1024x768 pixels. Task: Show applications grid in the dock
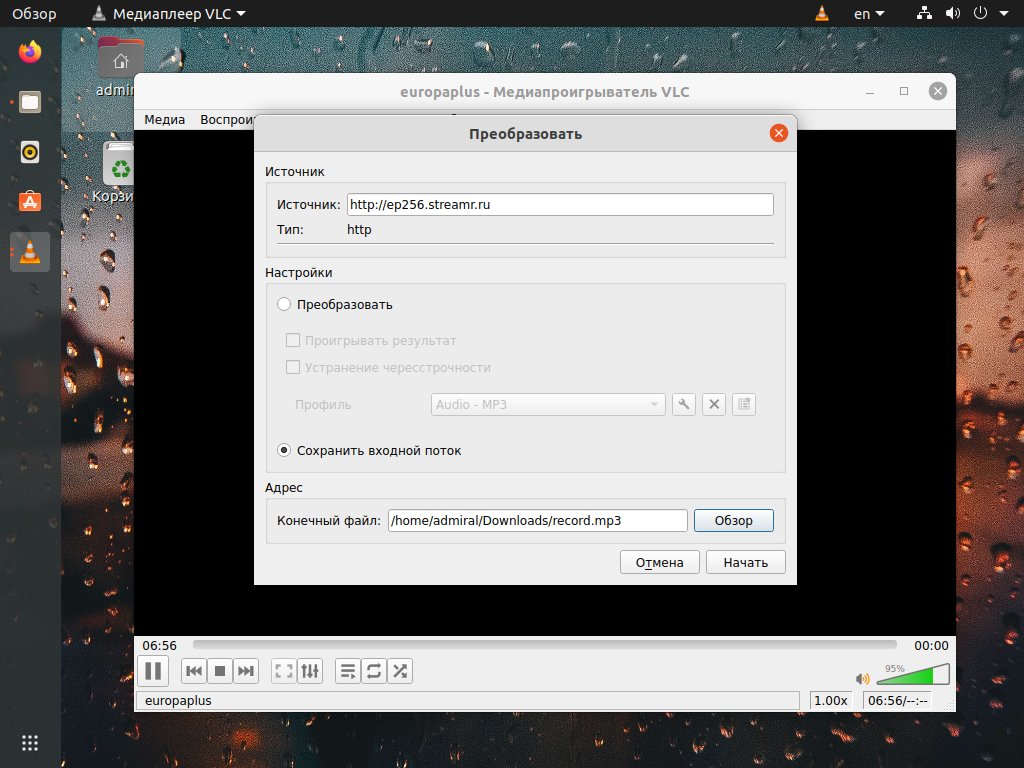(x=30, y=743)
